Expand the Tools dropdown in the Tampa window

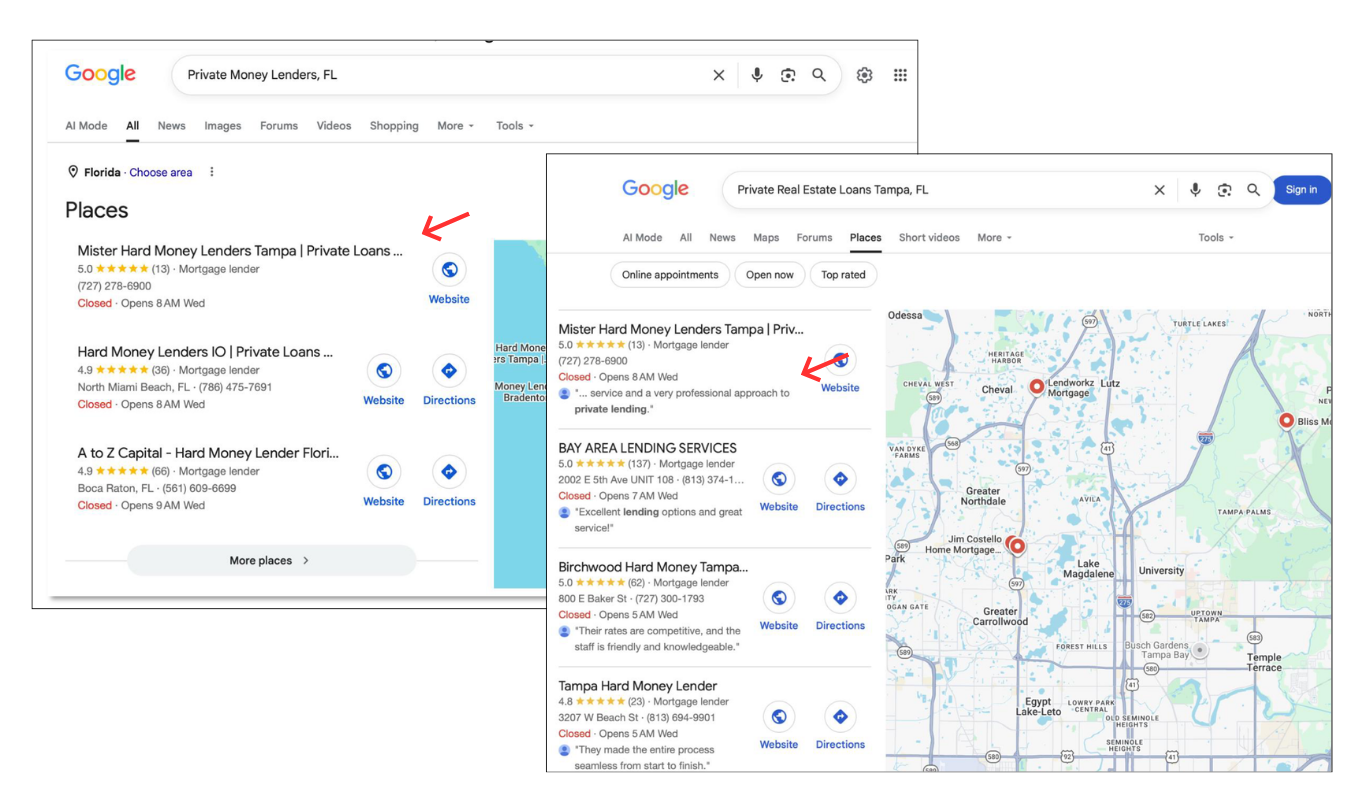point(1216,238)
